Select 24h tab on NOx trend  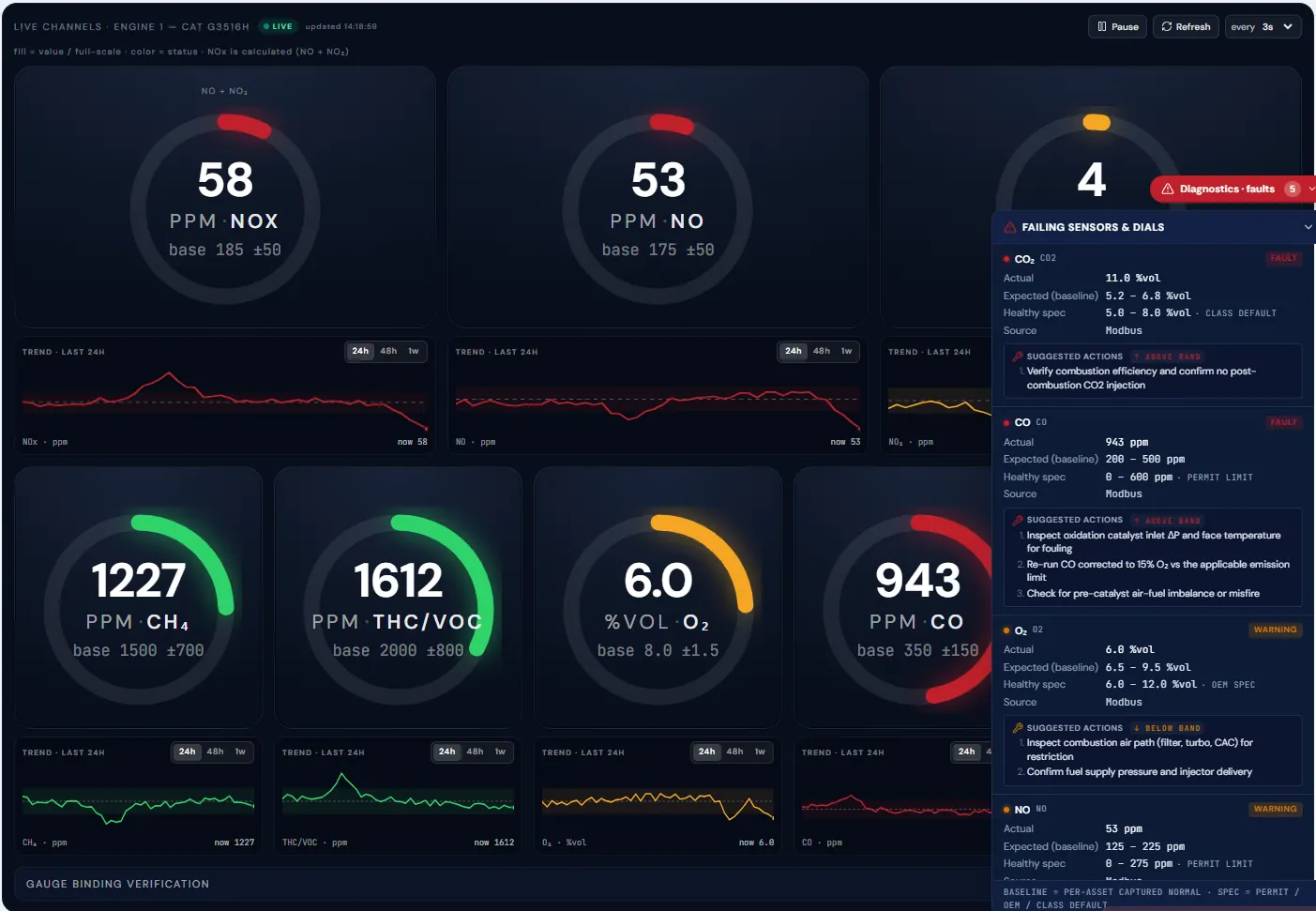(360, 351)
